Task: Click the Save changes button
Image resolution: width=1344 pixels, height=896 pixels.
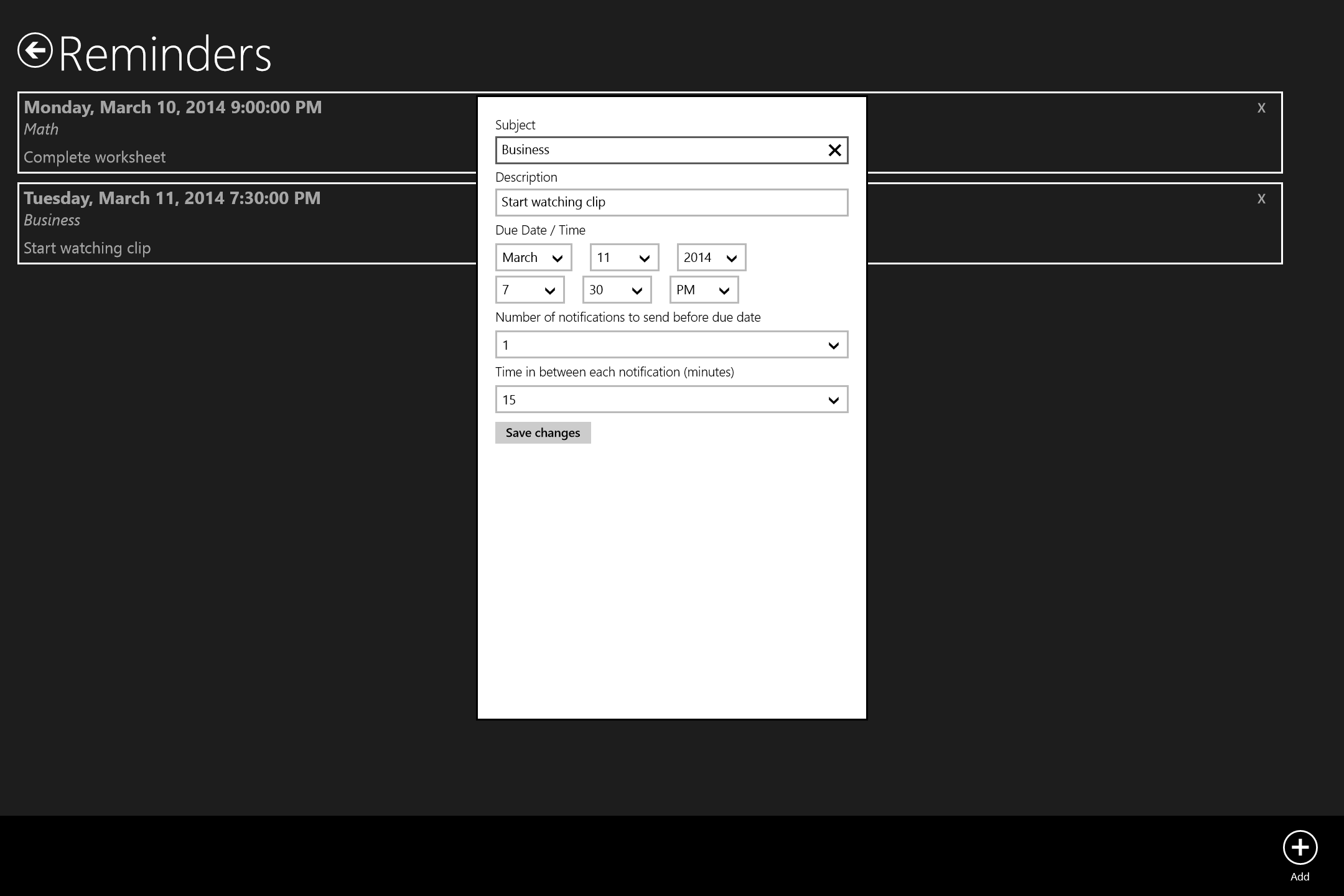Action: coord(543,433)
